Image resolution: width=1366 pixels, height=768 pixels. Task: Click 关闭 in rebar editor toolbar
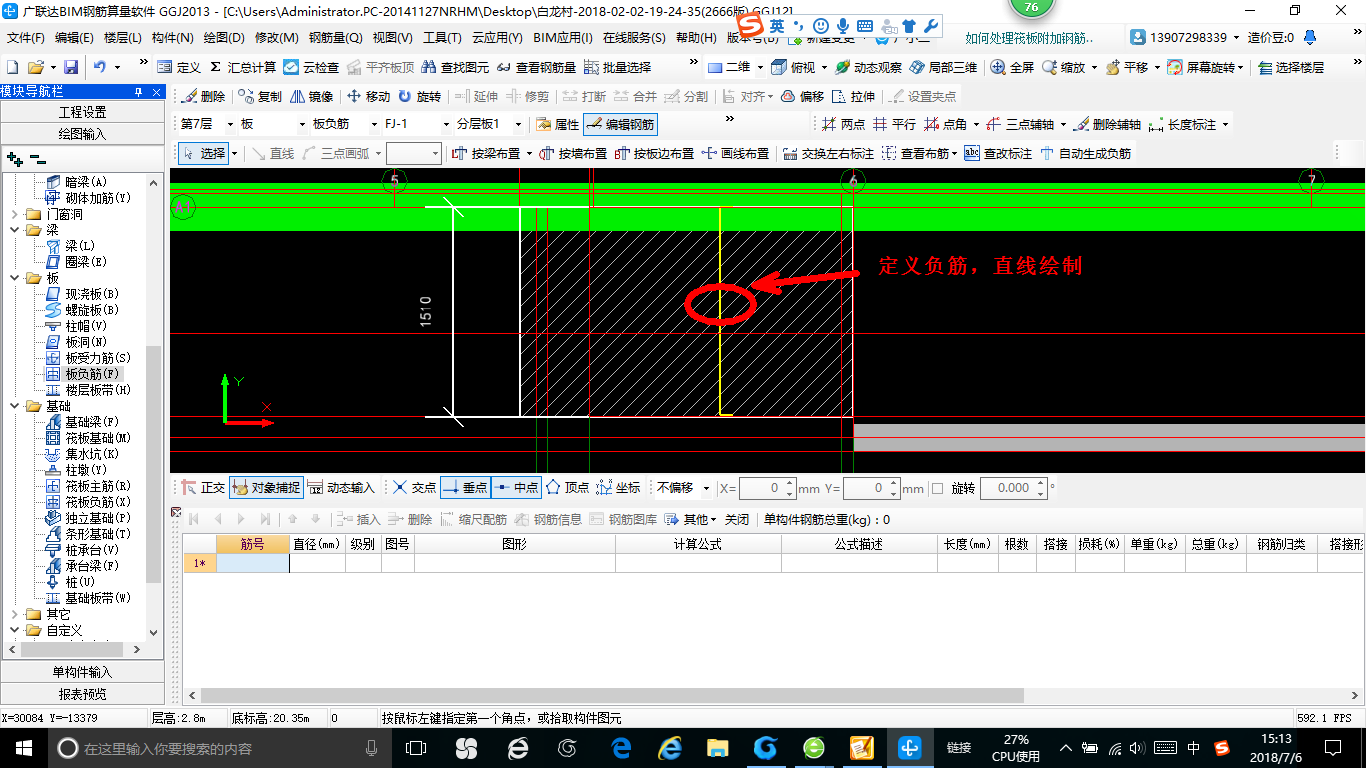click(x=737, y=519)
